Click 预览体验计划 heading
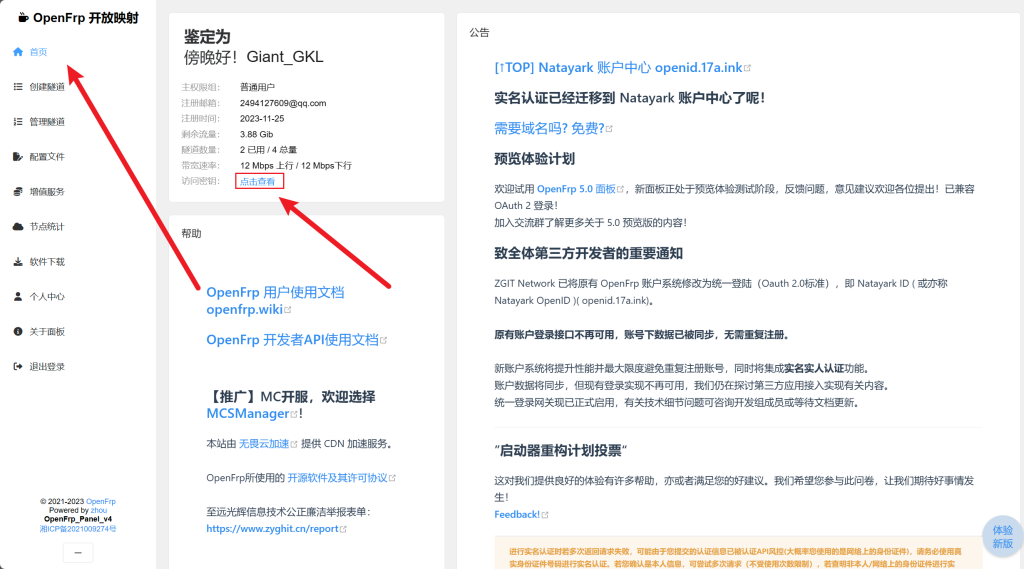This screenshot has width=1024, height=569. click(x=534, y=159)
